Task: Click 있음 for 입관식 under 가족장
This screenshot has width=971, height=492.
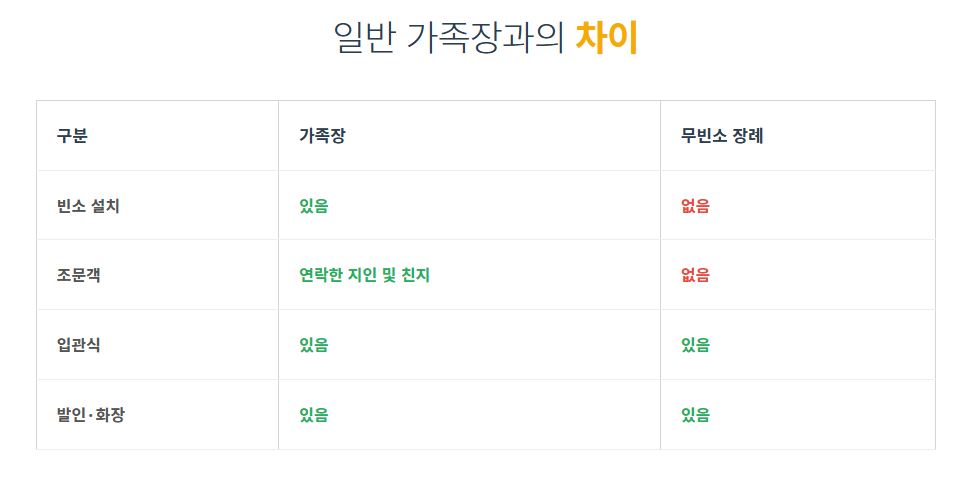Action: (314, 345)
